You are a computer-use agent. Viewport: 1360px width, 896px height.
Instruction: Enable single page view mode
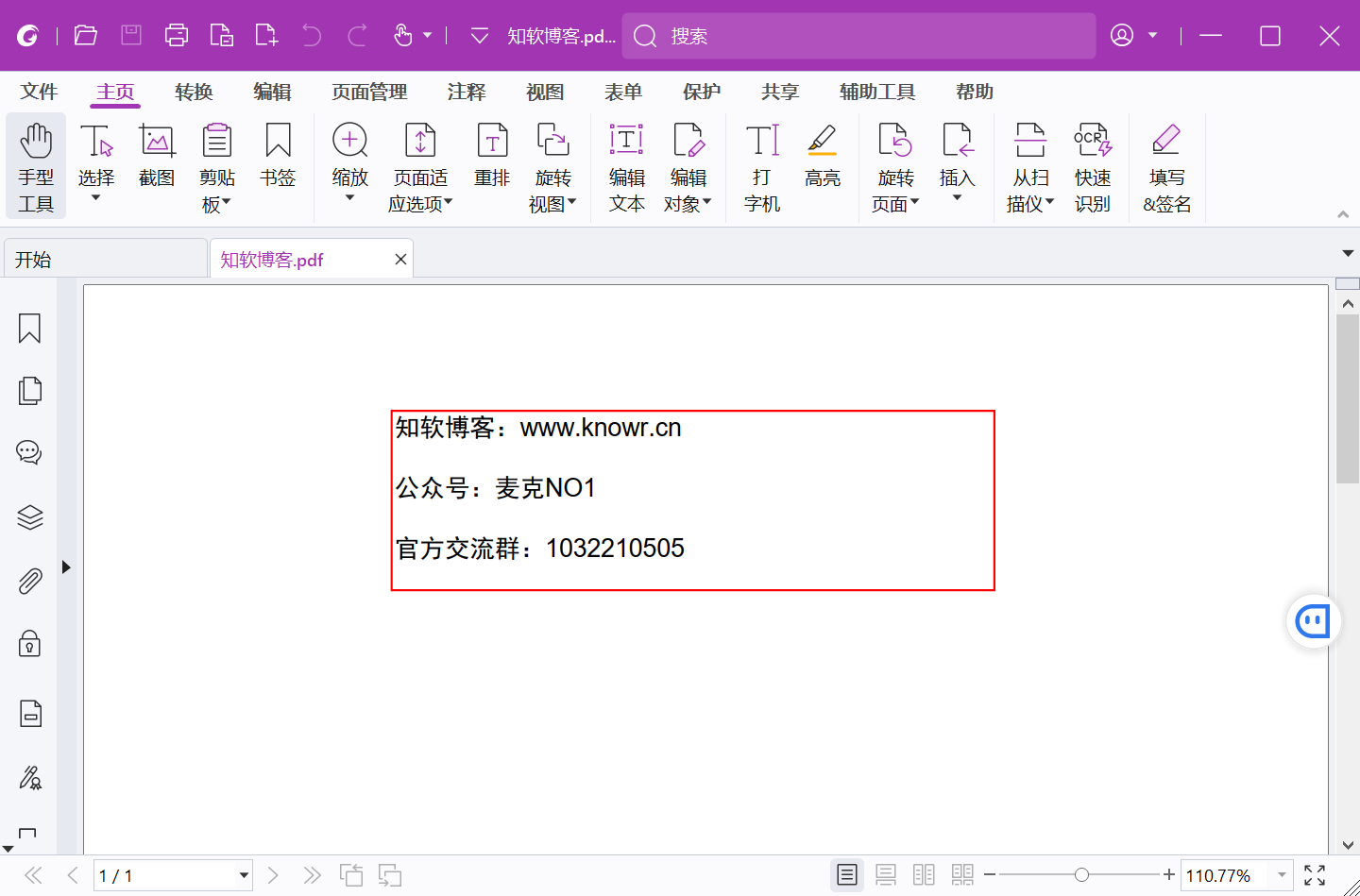847,875
